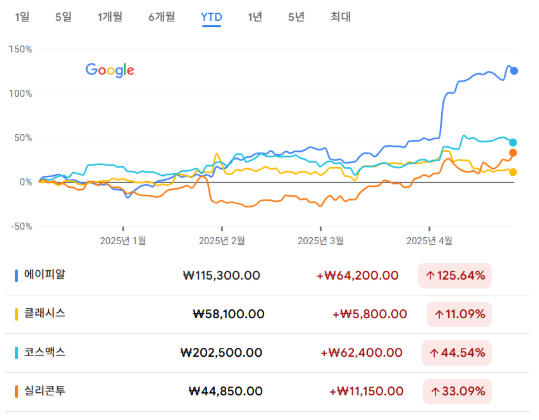Click the 11.09% gain badge
Screen dimensions: 539x420
tap(459, 314)
